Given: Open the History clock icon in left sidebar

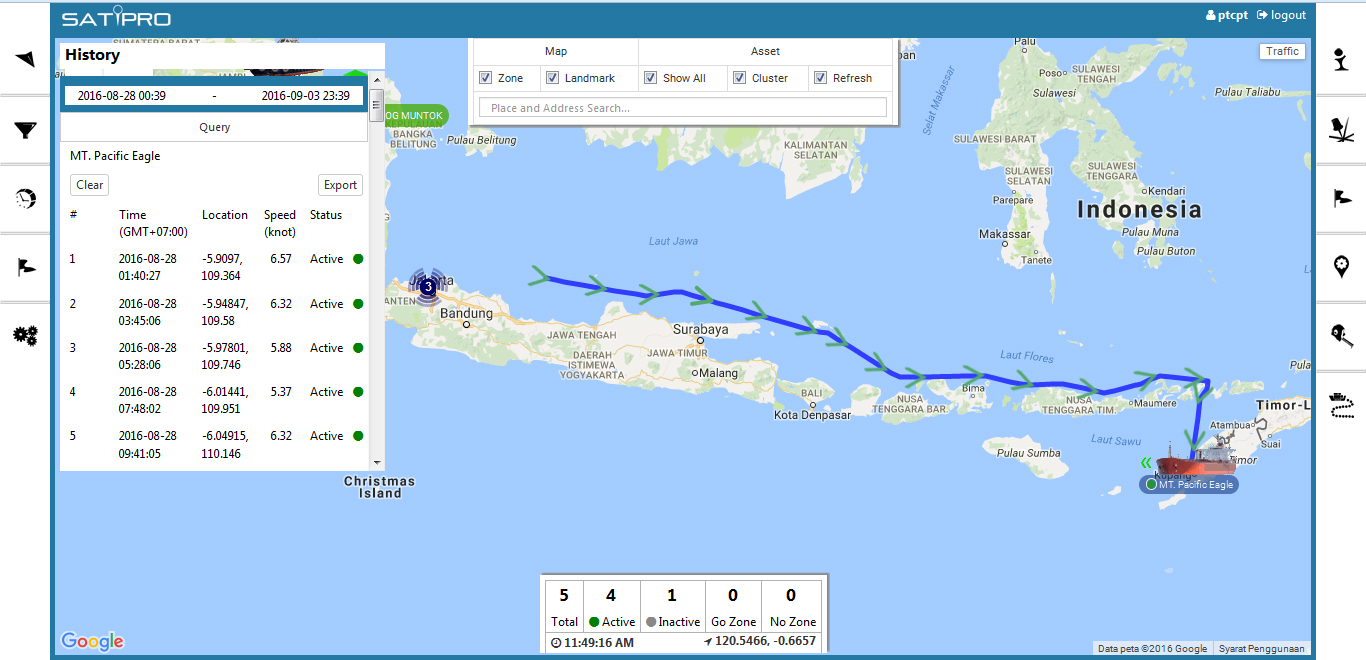Looking at the screenshot, I should click(x=25, y=197).
